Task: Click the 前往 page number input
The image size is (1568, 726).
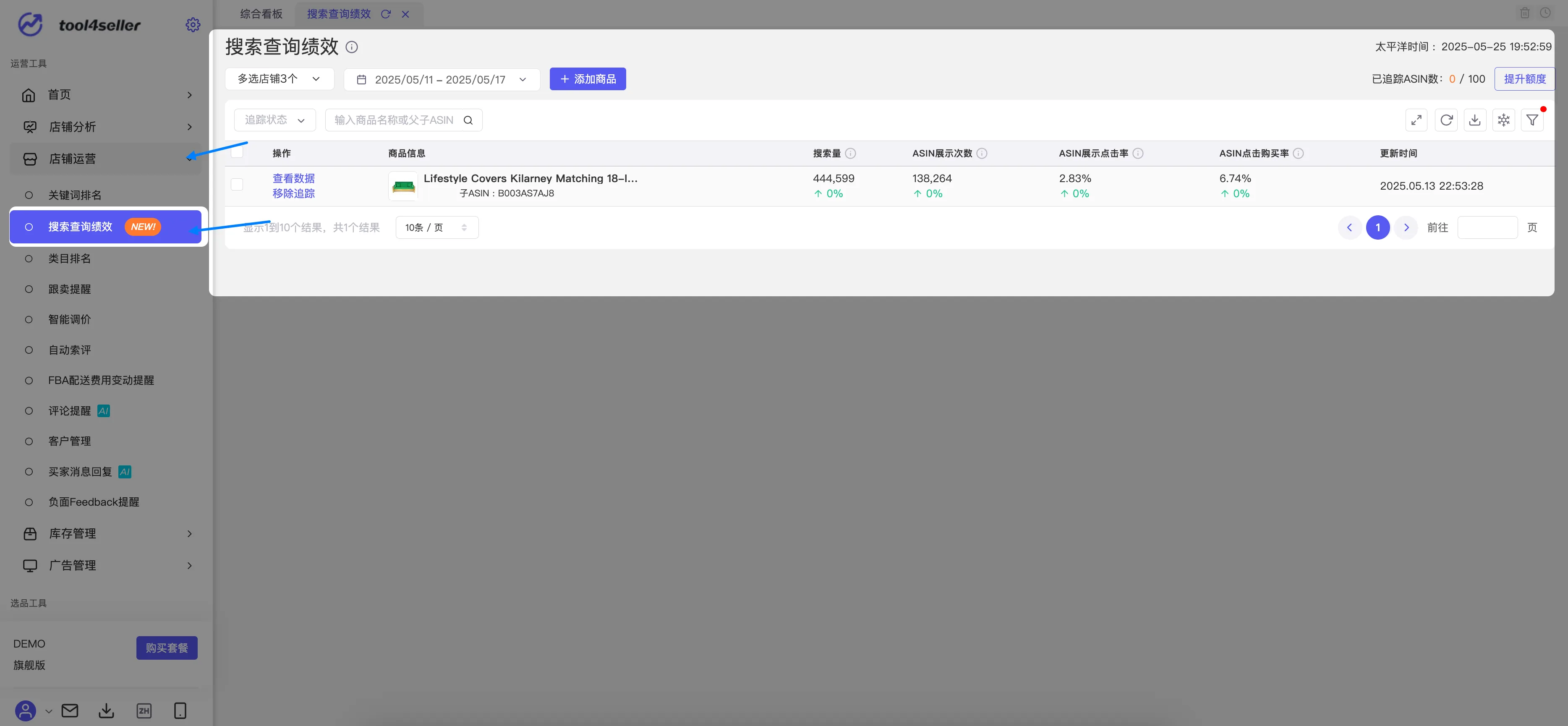Action: pyautogui.click(x=1487, y=227)
